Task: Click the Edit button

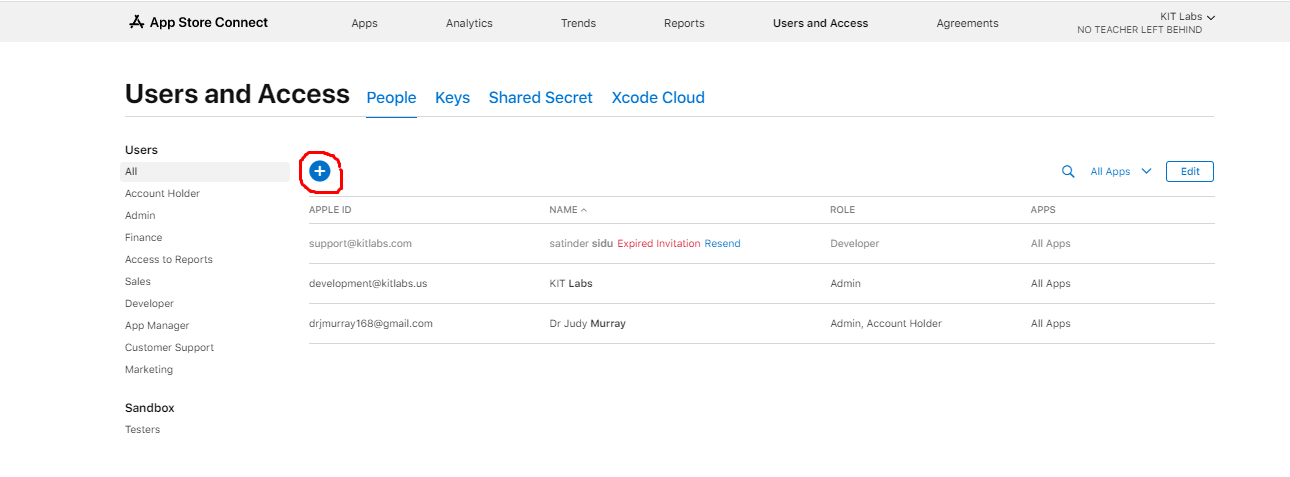Action: click(1190, 172)
